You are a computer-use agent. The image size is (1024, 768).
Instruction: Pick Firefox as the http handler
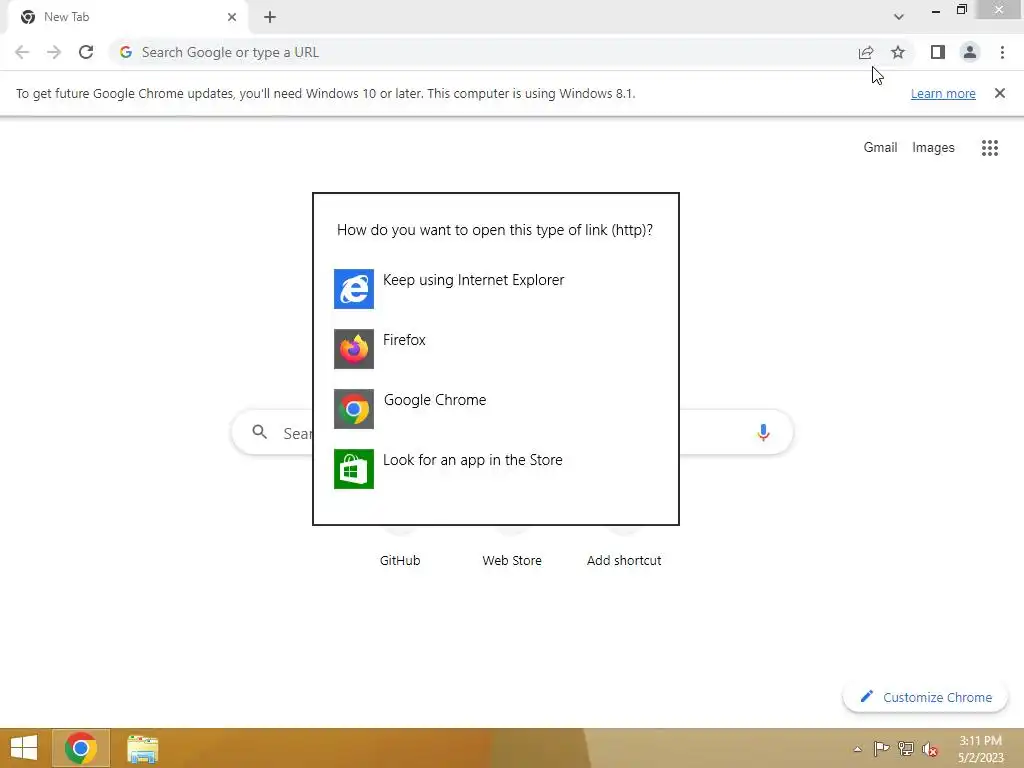404,340
